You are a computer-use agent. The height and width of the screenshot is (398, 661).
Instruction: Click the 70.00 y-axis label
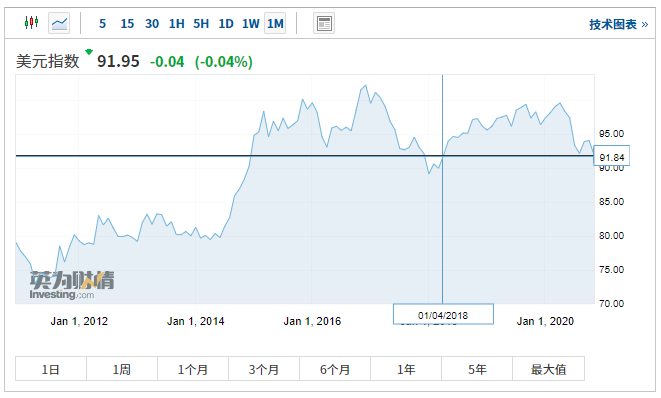[611, 304]
